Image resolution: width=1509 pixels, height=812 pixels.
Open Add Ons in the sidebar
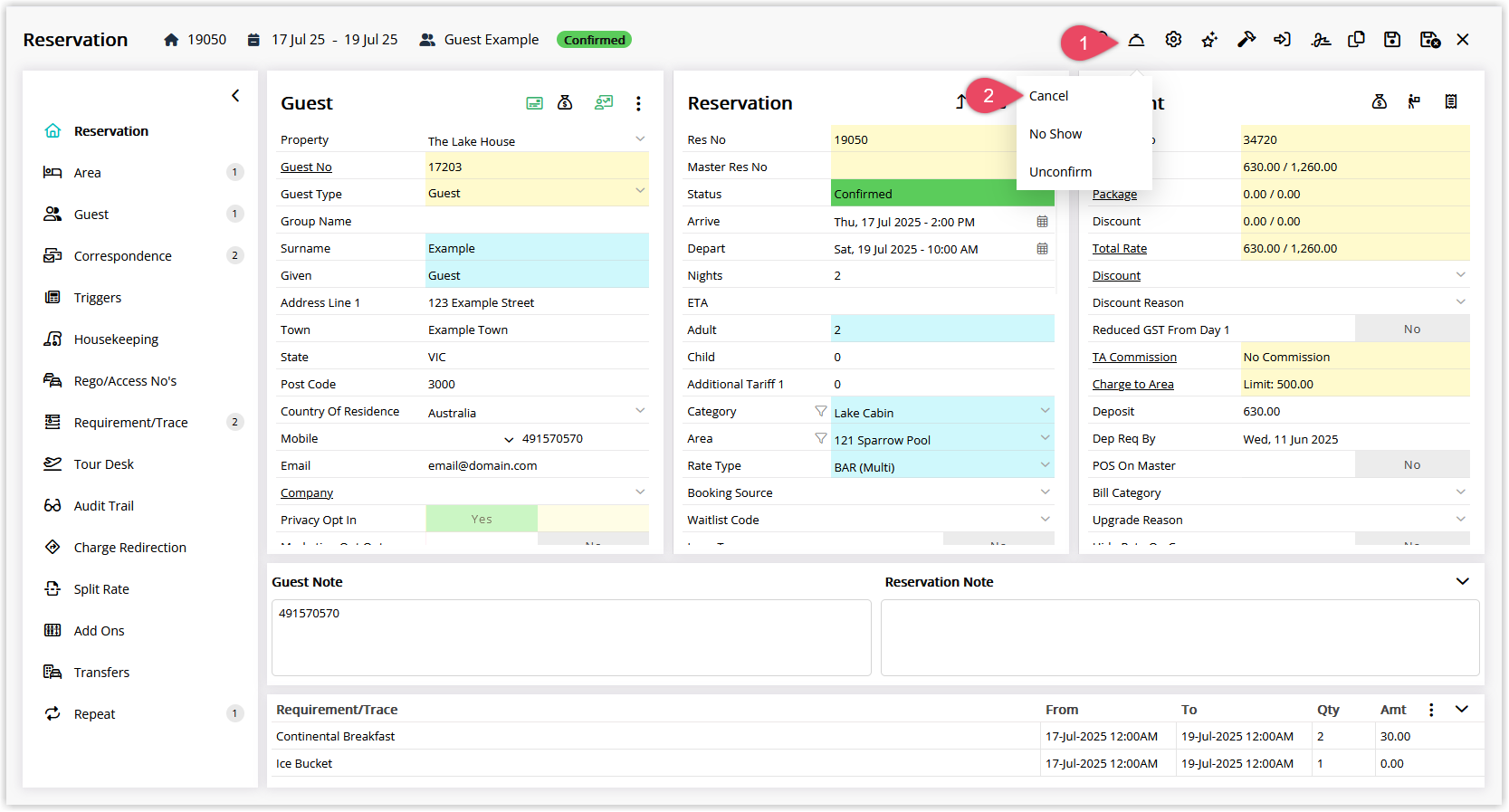pos(99,630)
